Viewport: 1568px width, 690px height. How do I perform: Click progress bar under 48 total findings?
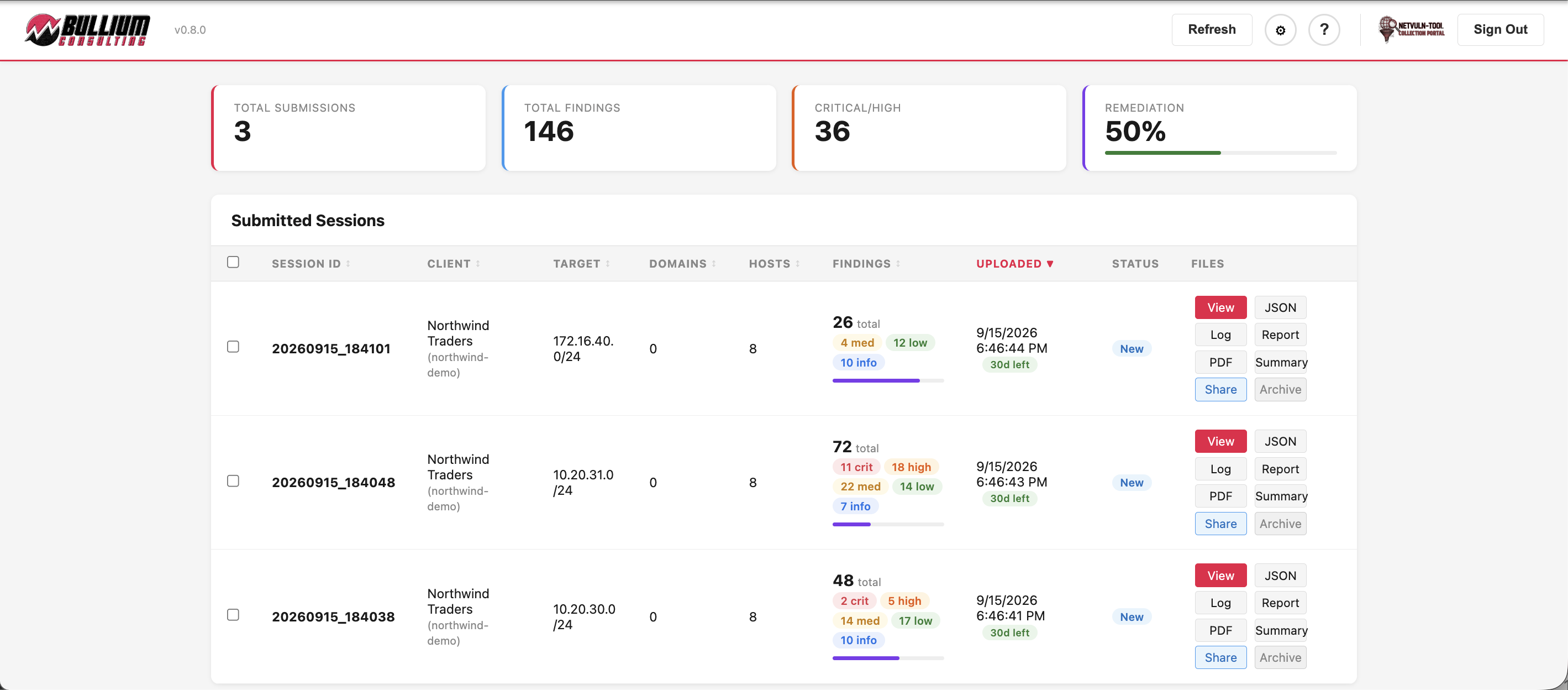(887, 658)
